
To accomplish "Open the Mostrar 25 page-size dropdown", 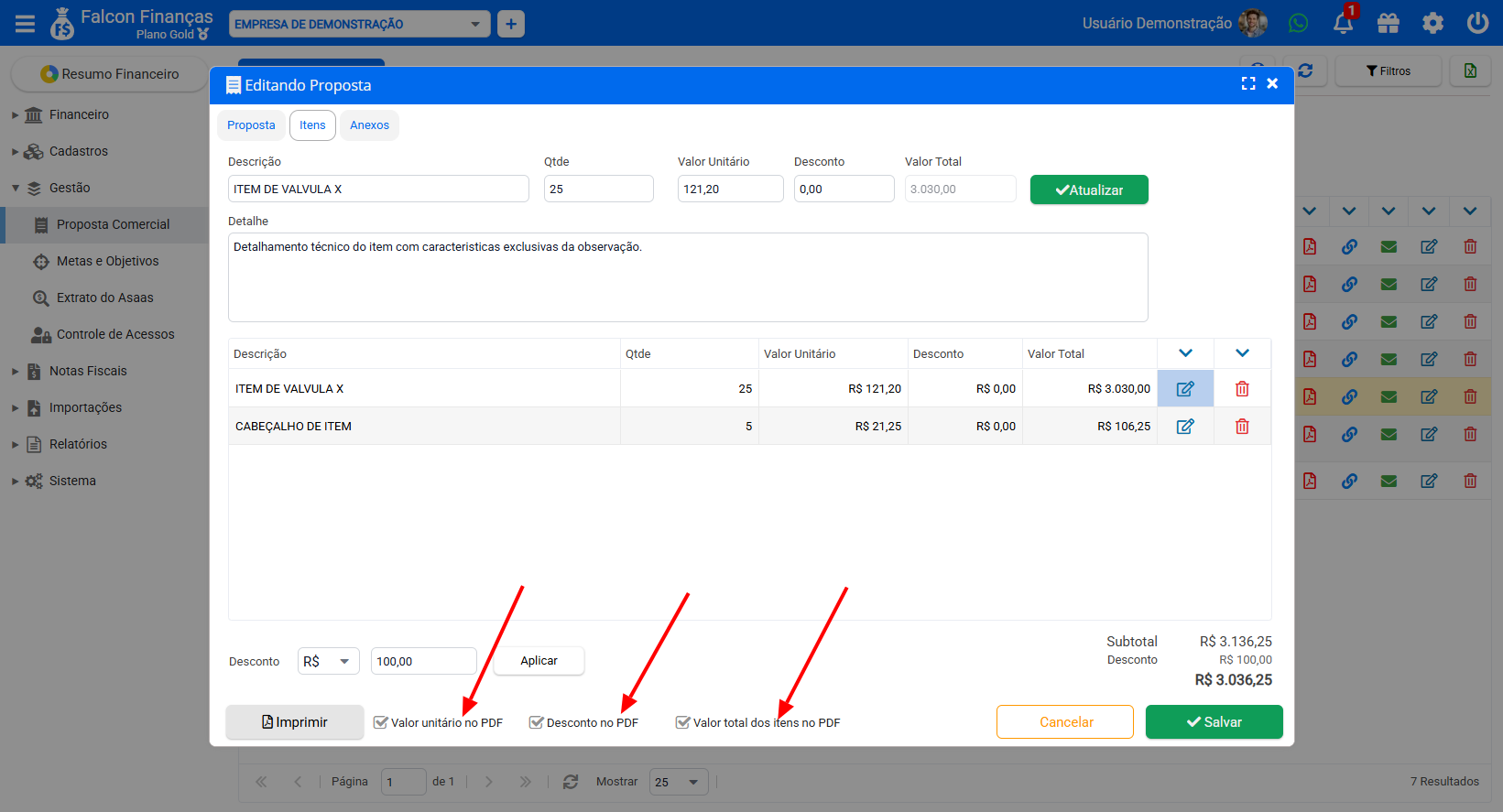I will (x=679, y=782).
